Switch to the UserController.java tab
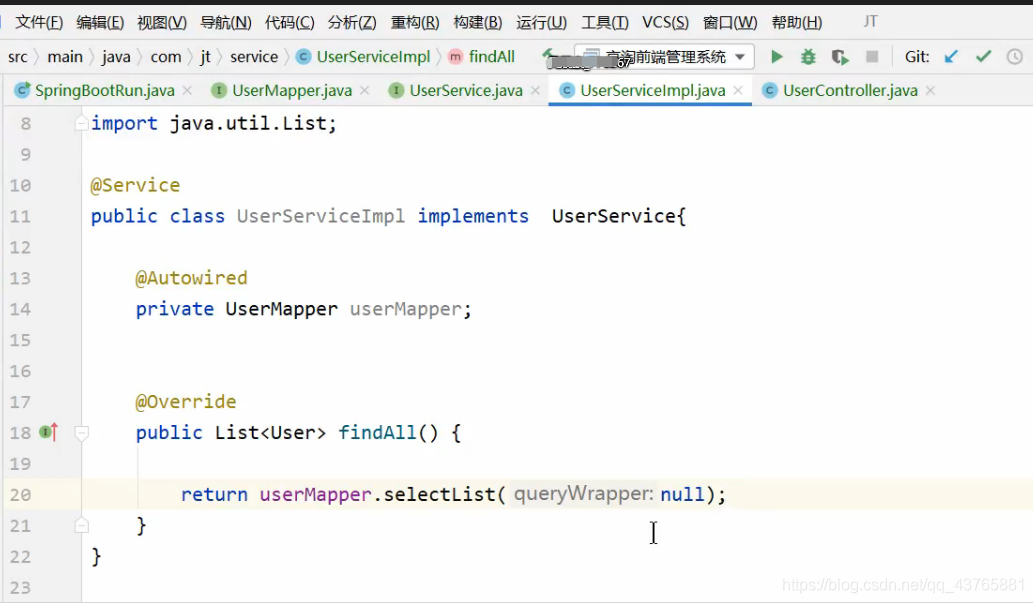This screenshot has width=1033, height=603. click(851, 90)
